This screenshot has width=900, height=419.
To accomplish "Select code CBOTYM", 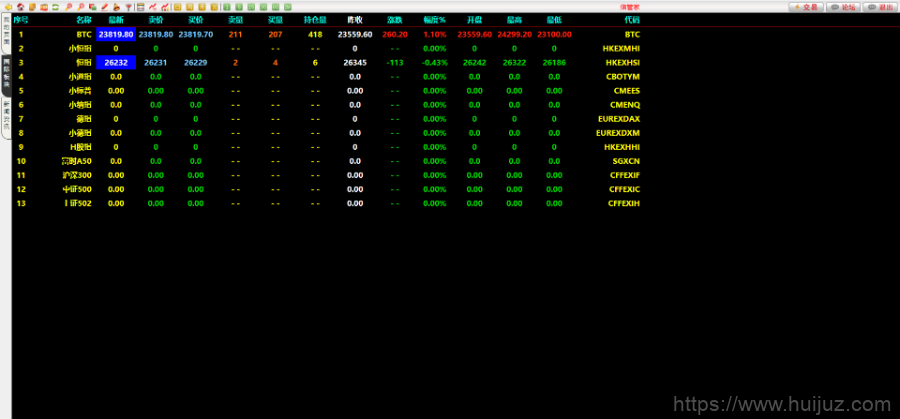I will click(623, 76).
